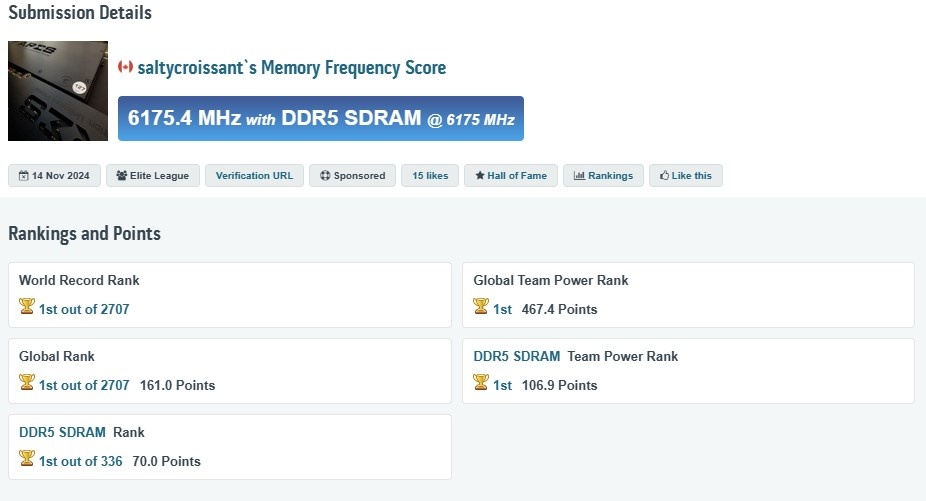
Task: Click the group icon on Elite League
Action: 122,175
